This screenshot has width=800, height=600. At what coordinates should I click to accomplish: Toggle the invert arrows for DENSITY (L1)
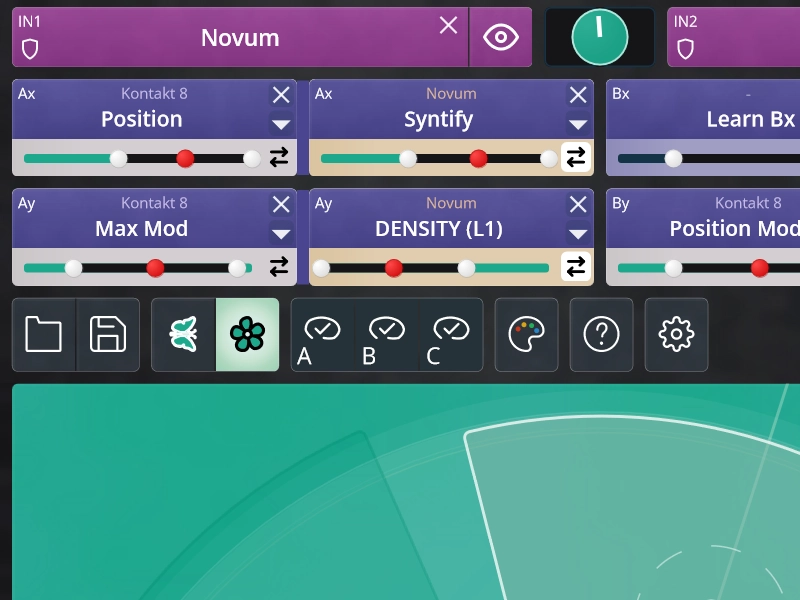coord(576,266)
